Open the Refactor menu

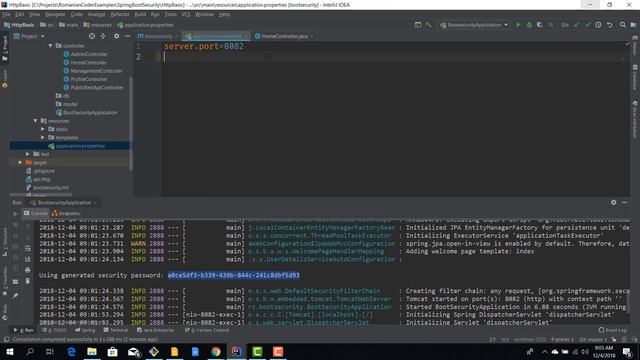click(x=120, y=14)
